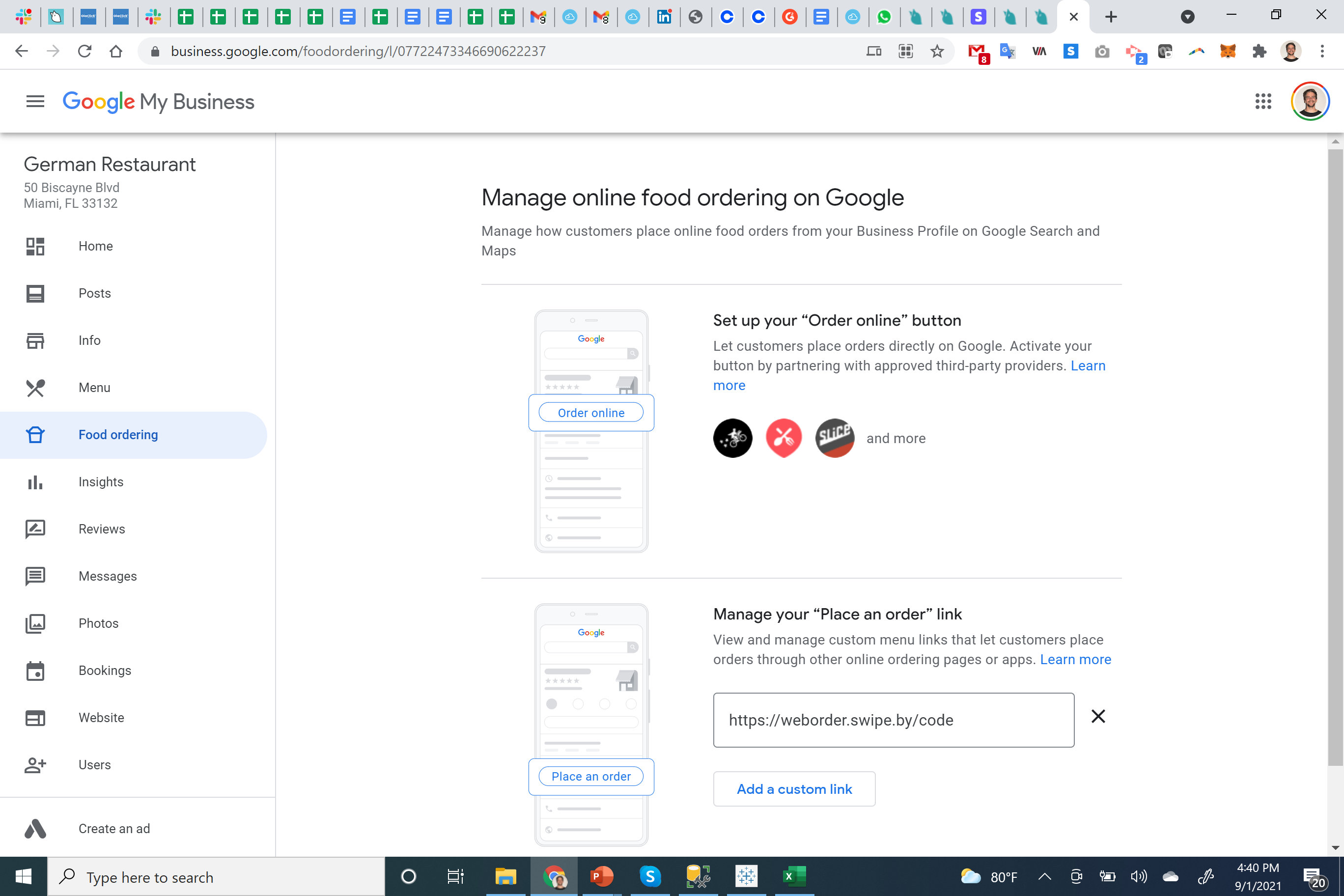Open the hamburger main menu
The height and width of the screenshot is (896, 1344).
35,102
